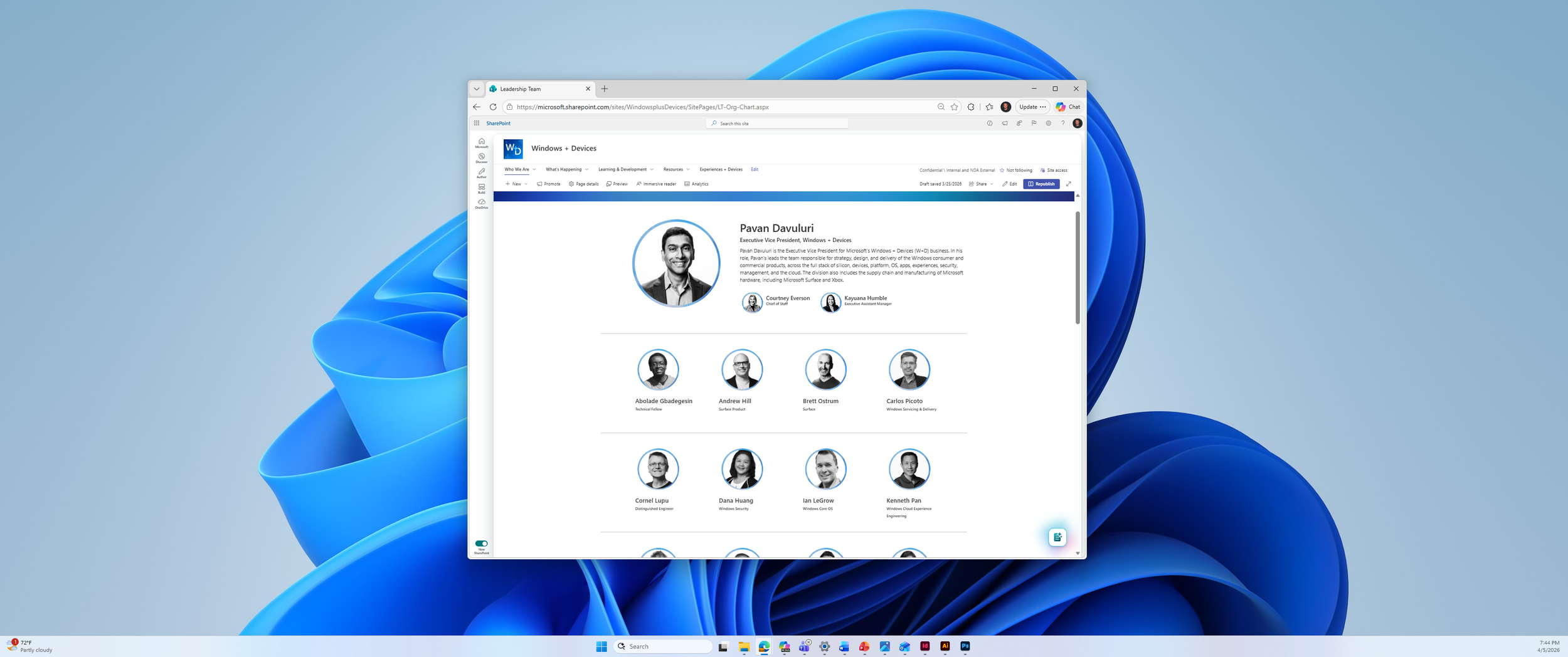Click Preview in the page command bar
The image size is (1568, 657).
(x=617, y=184)
